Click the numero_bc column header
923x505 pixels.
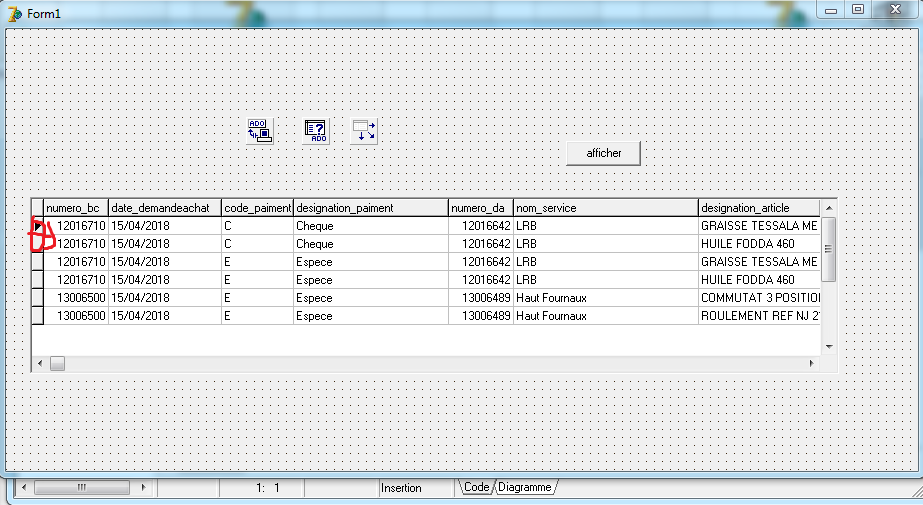[x=76, y=208]
